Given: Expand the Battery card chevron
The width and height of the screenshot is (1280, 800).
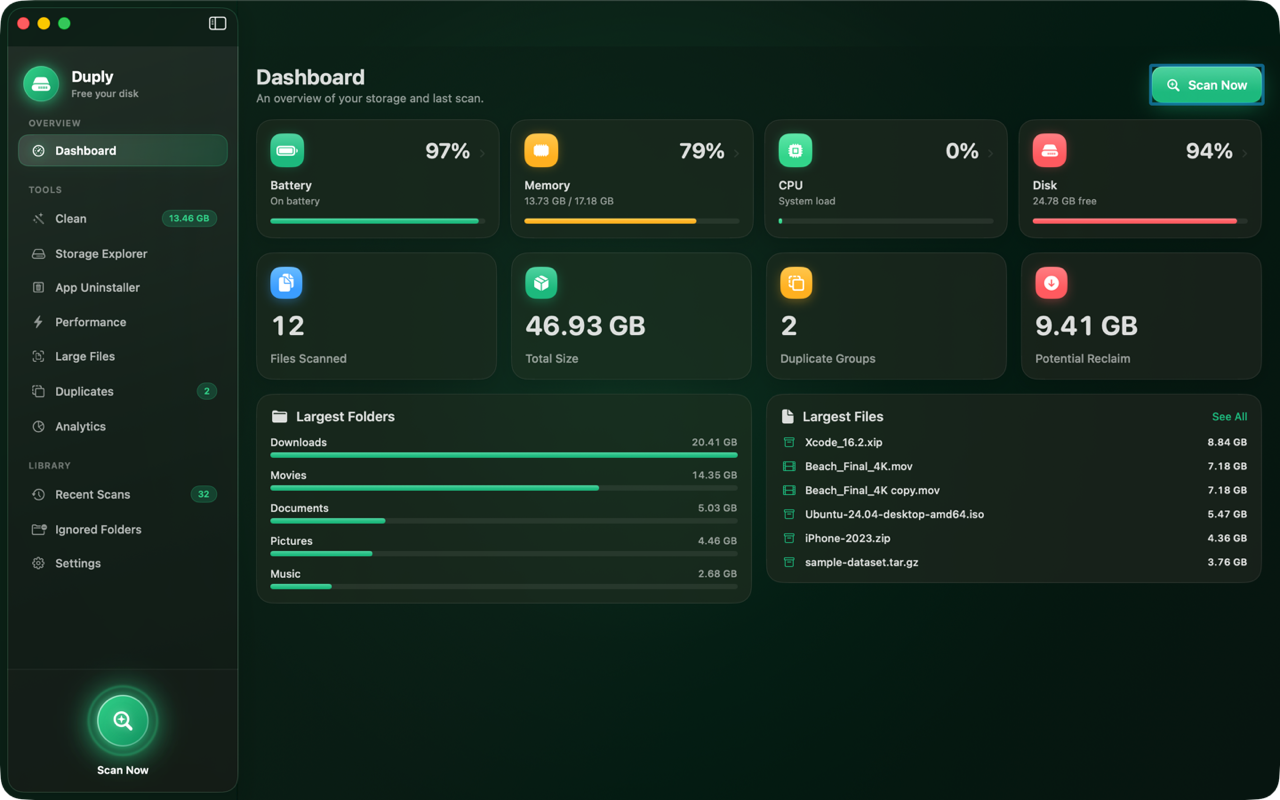Looking at the screenshot, I should point(483,153).
